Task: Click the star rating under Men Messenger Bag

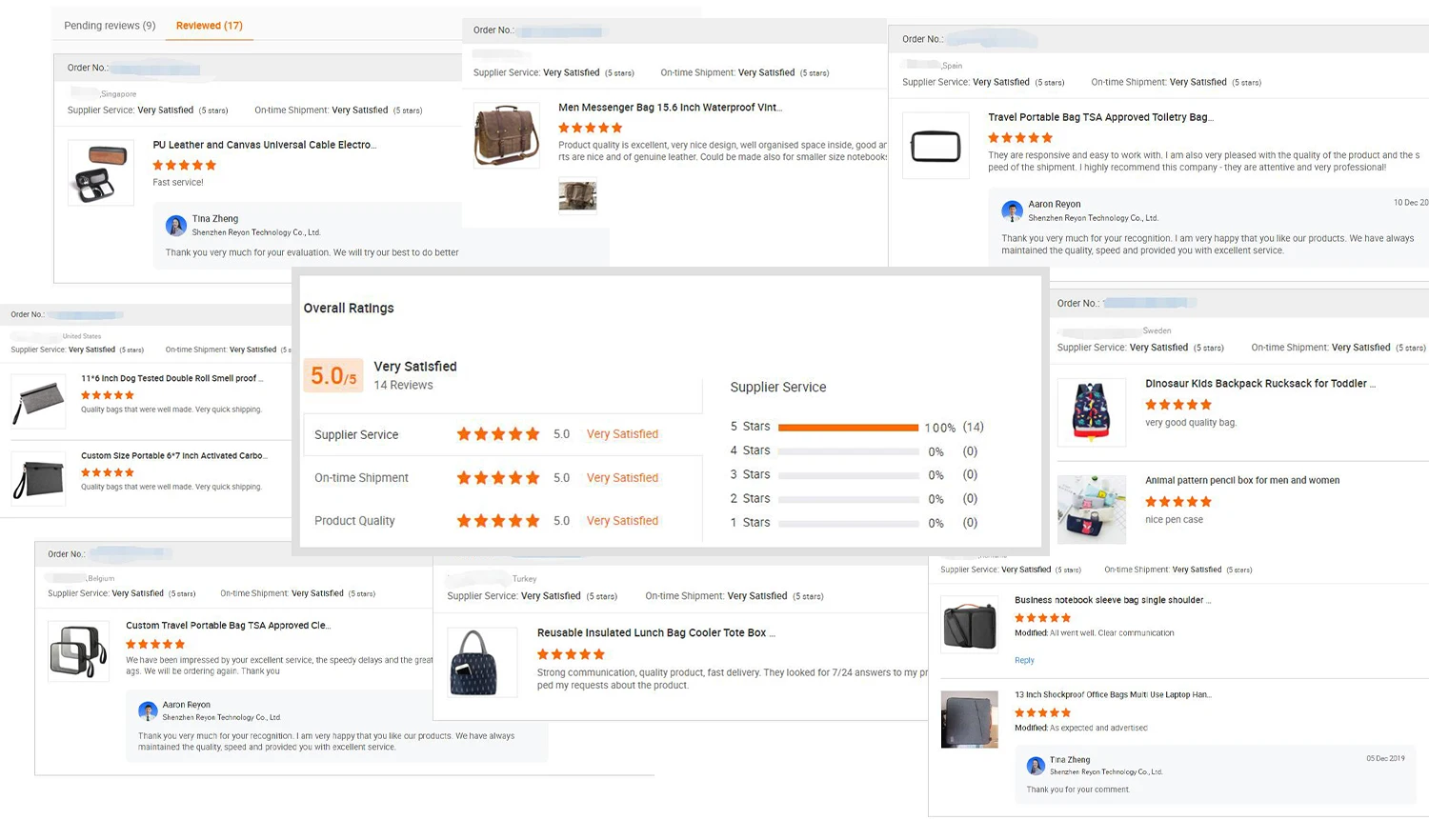Action: [x=590, y=128]
